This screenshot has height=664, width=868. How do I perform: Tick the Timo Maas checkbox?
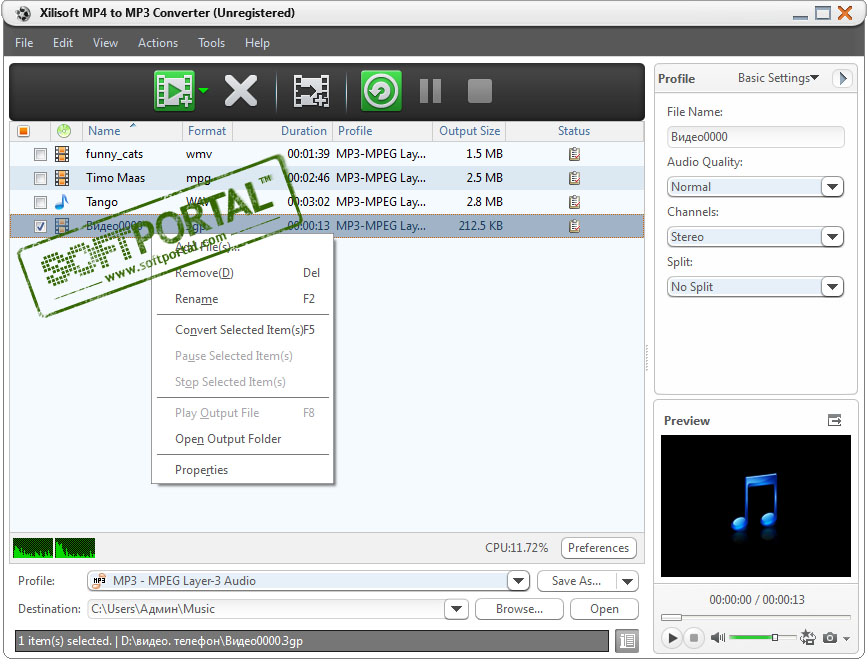coord(40,178)
